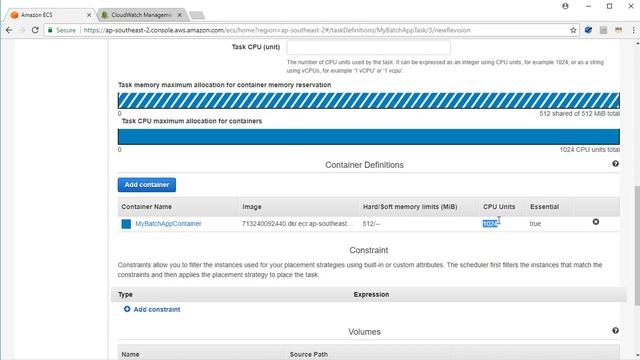Viewport: 640px width, 360px height.
Task: Click the task memory allocation striped bar
Action: (x=369, y=100)
